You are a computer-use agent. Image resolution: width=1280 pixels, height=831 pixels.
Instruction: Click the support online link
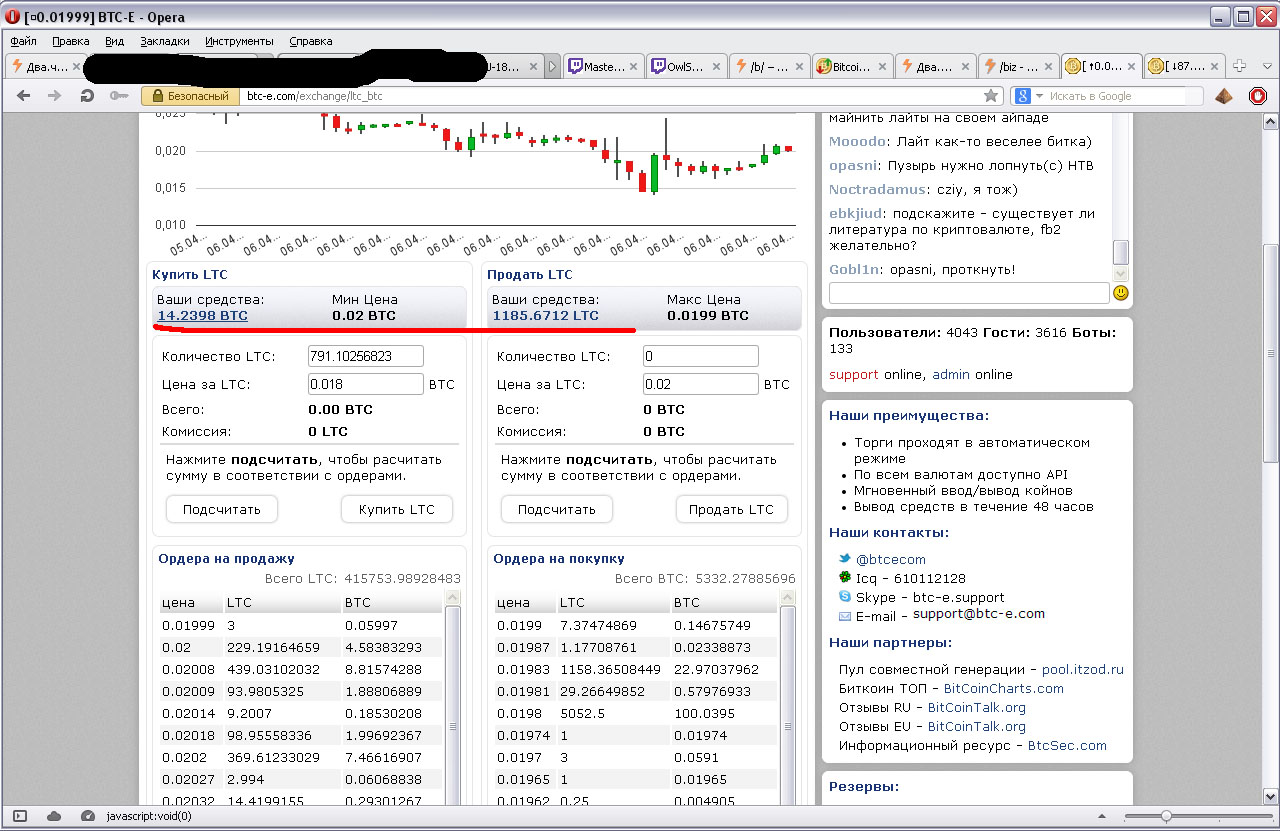coord(854,374)
